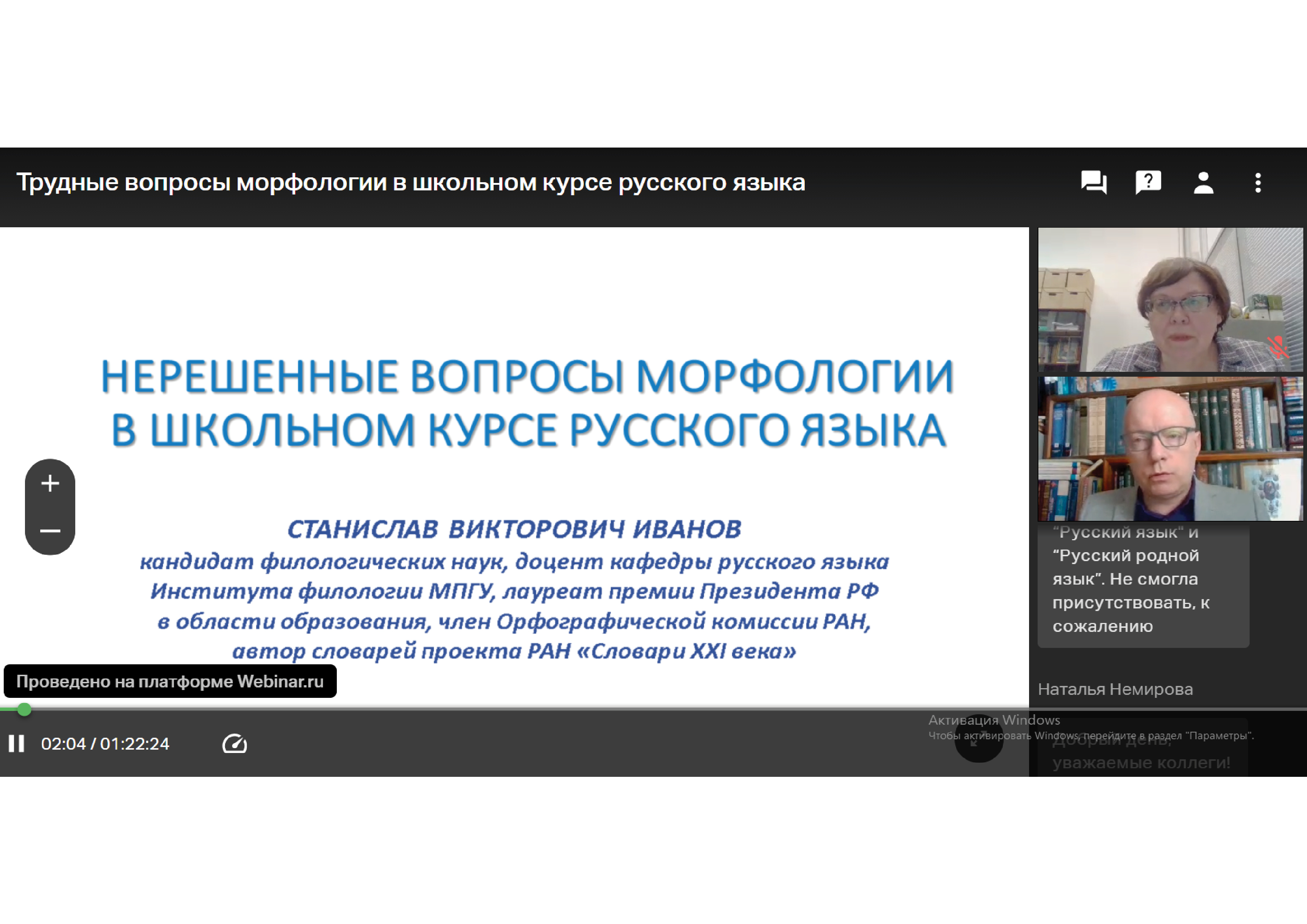Pause the webinar recording playback

(16, 744)
